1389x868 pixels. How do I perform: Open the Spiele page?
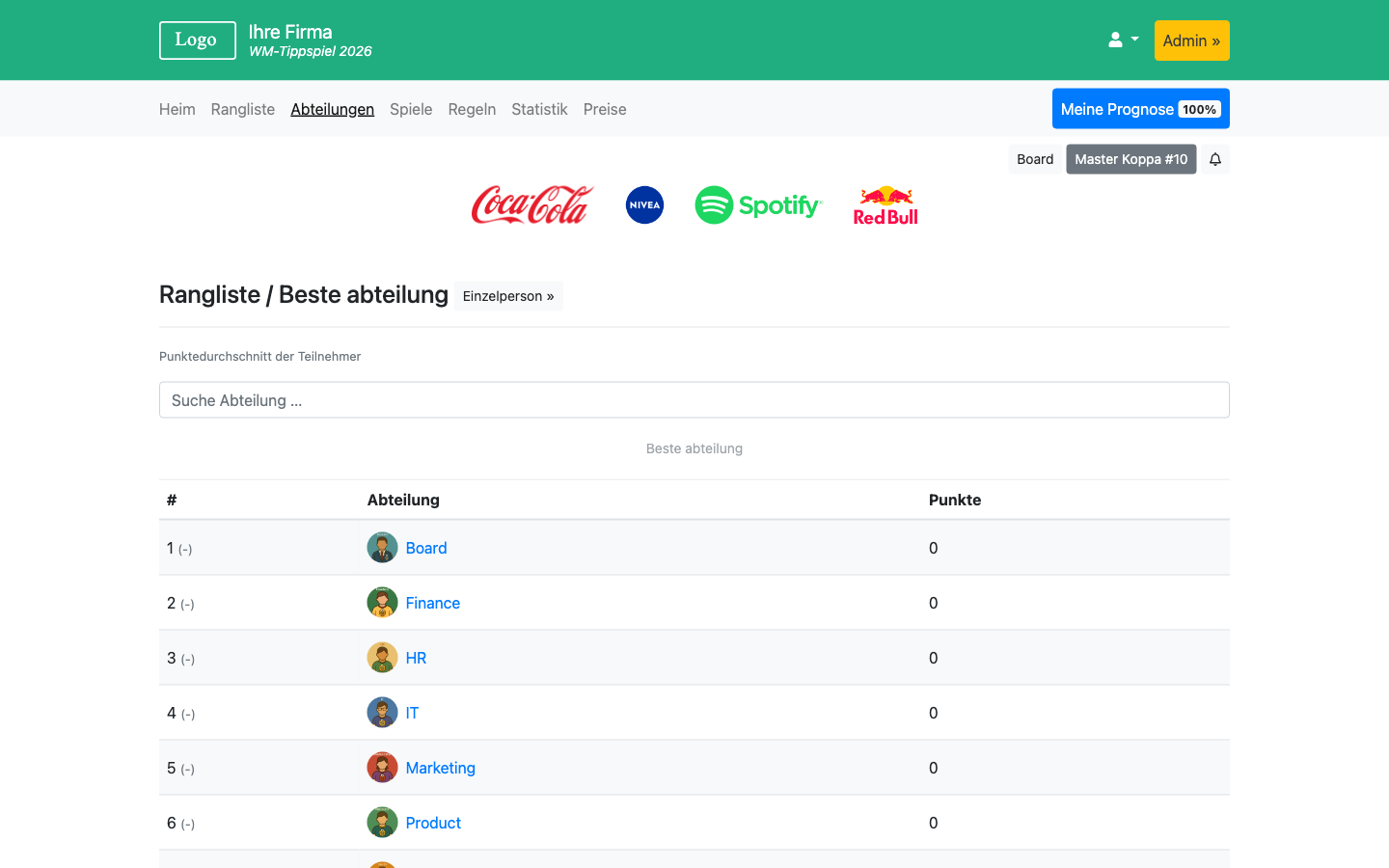coord(411,109)
